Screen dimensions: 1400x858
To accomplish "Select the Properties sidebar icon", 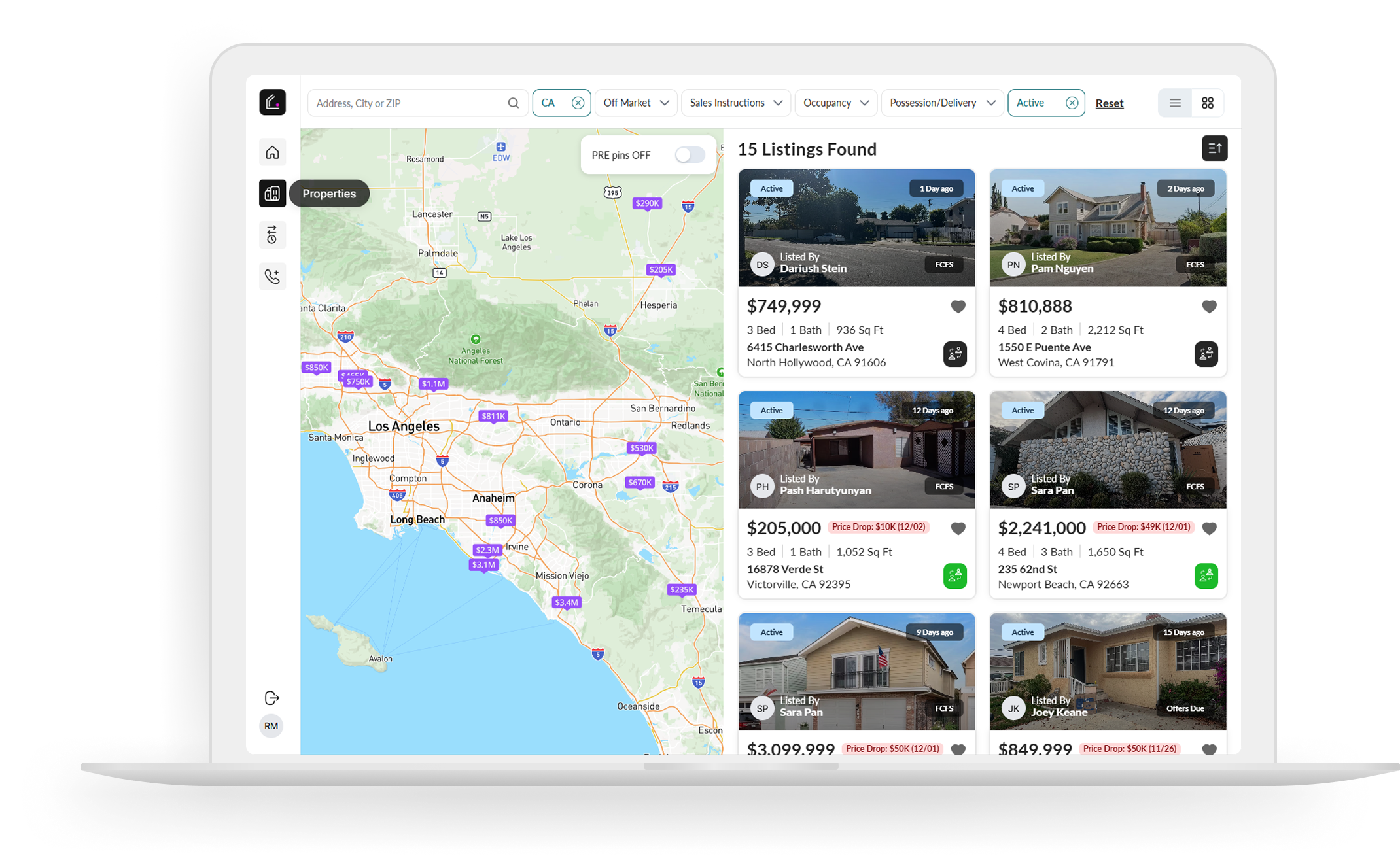I will pos(272,194).
